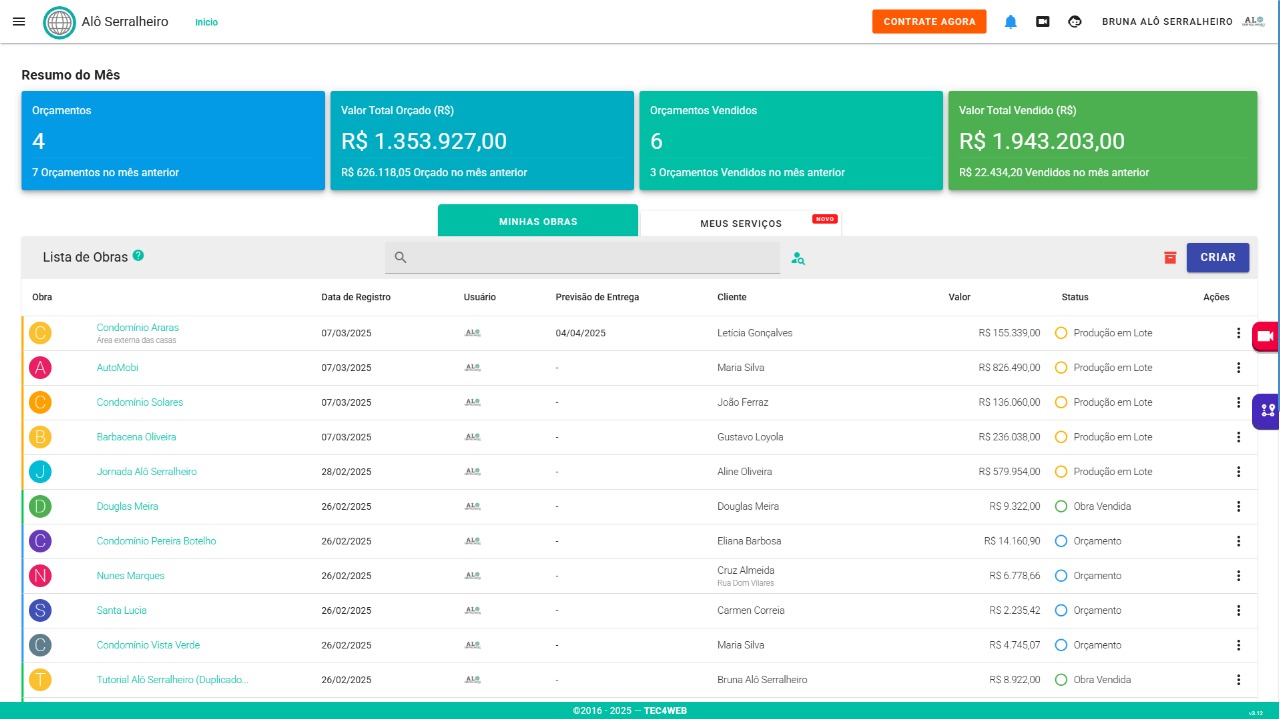Click the red video tutorial side tab
This screenshot has width=1280, height=719.
[x=1265, y=336]
